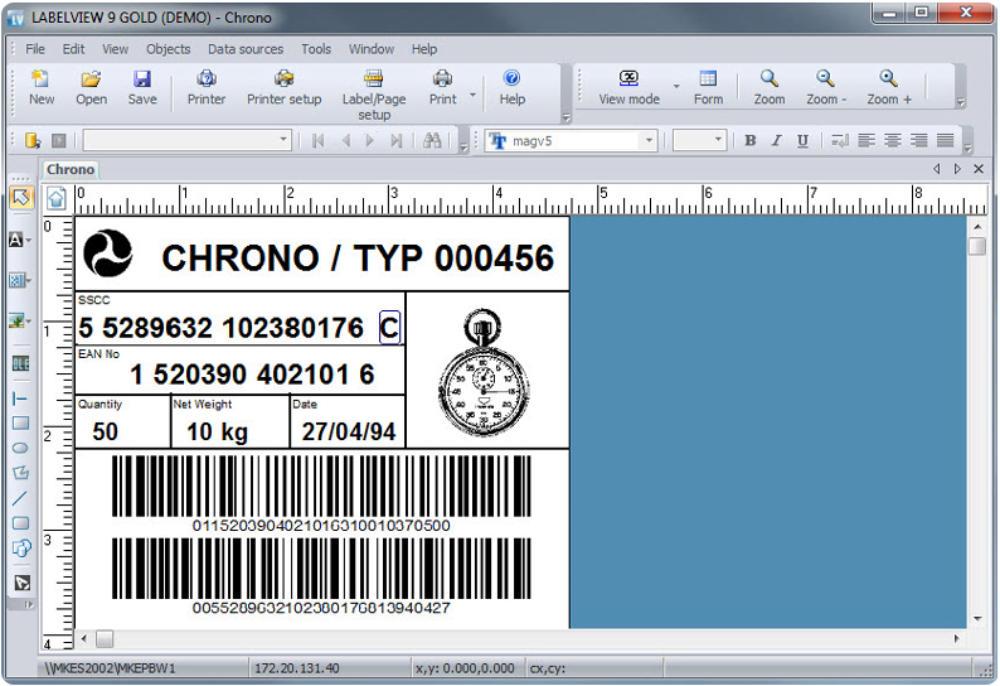1000x686 pixels.
Task: Open Label/Page setup
Action: coord(374,80)
